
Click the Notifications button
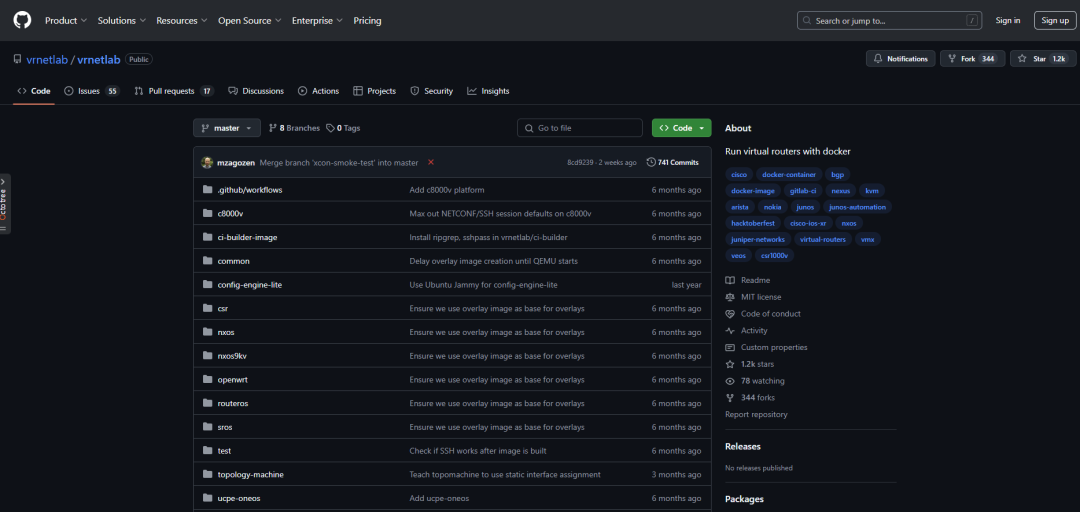tap(900, 59)
